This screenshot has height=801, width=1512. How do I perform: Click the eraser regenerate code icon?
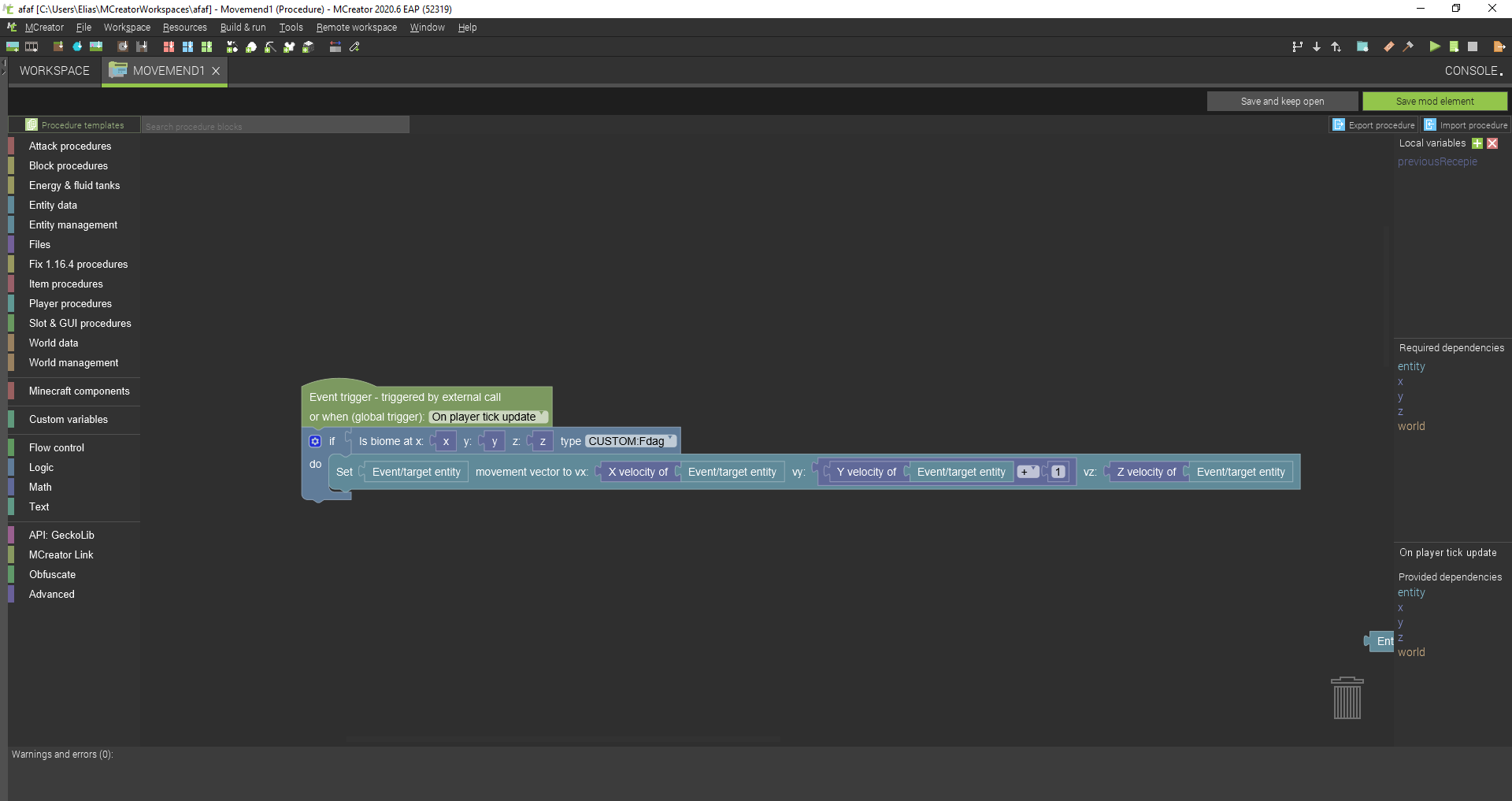click(1388, 46)
